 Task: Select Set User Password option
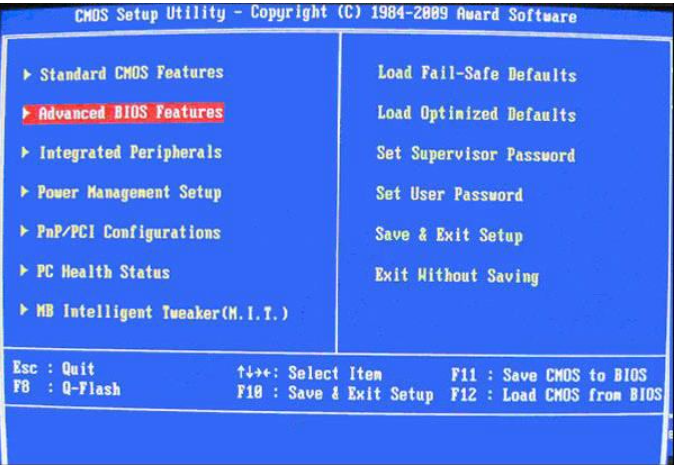449,194
